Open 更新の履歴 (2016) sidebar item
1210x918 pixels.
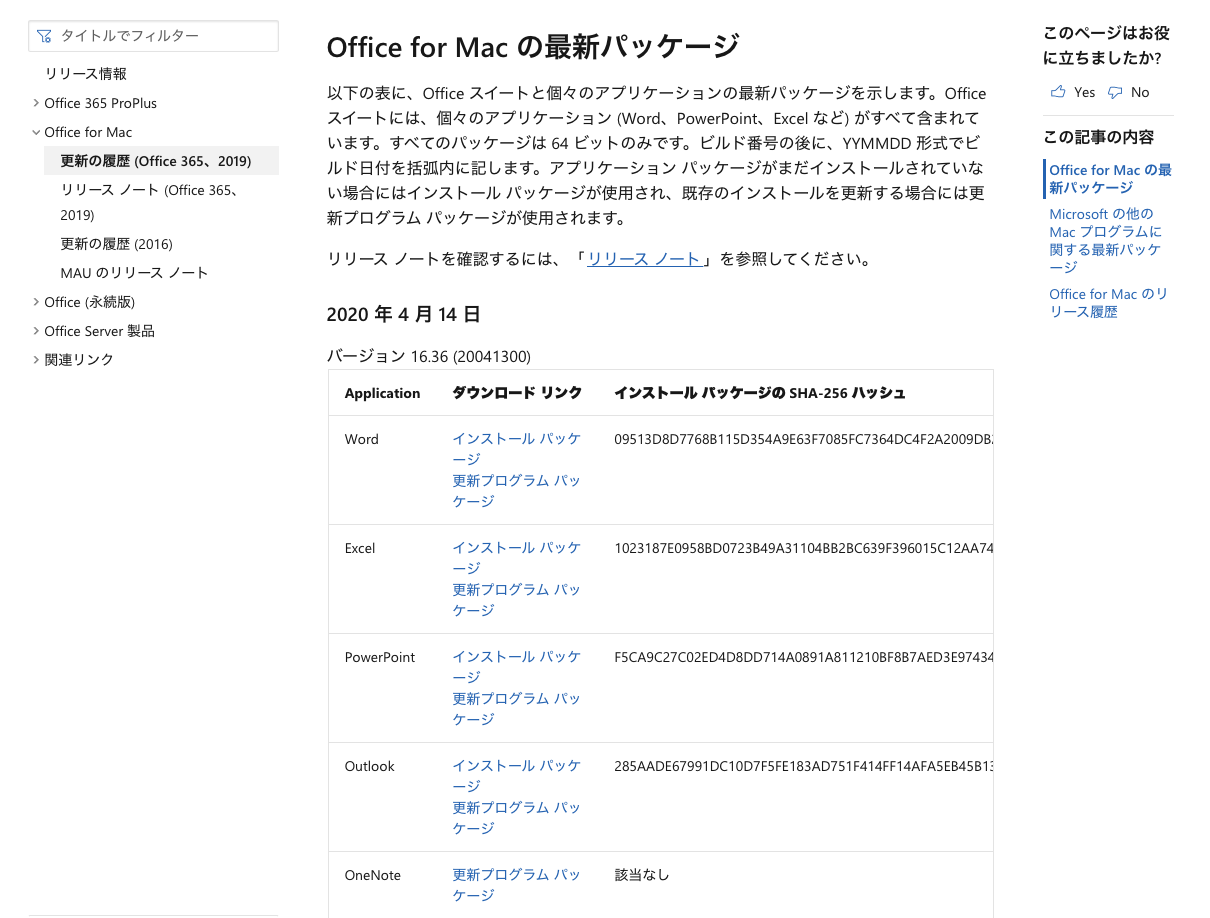pos(116,244)
